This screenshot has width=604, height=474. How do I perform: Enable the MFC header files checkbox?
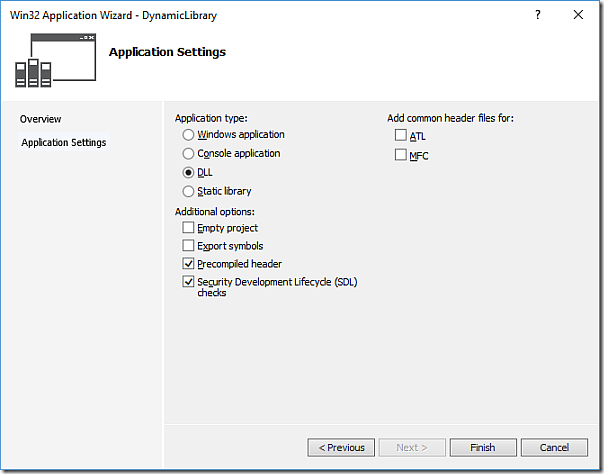click(x=401, y=155)
